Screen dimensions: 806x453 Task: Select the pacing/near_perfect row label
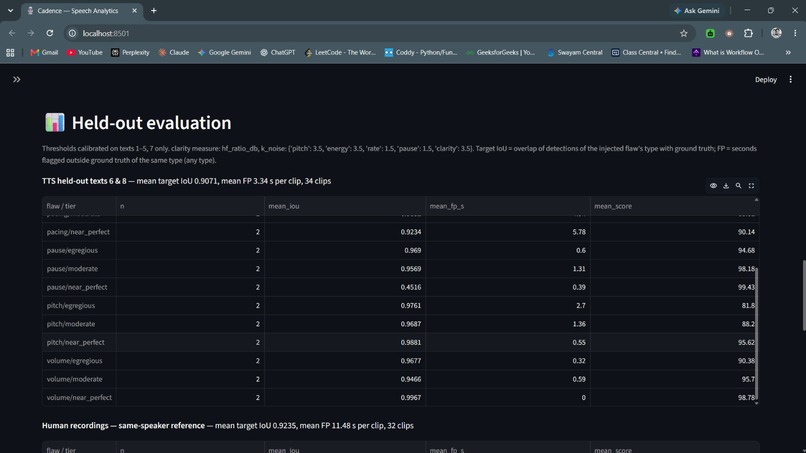pyautogui.click(x=78, y=232)
